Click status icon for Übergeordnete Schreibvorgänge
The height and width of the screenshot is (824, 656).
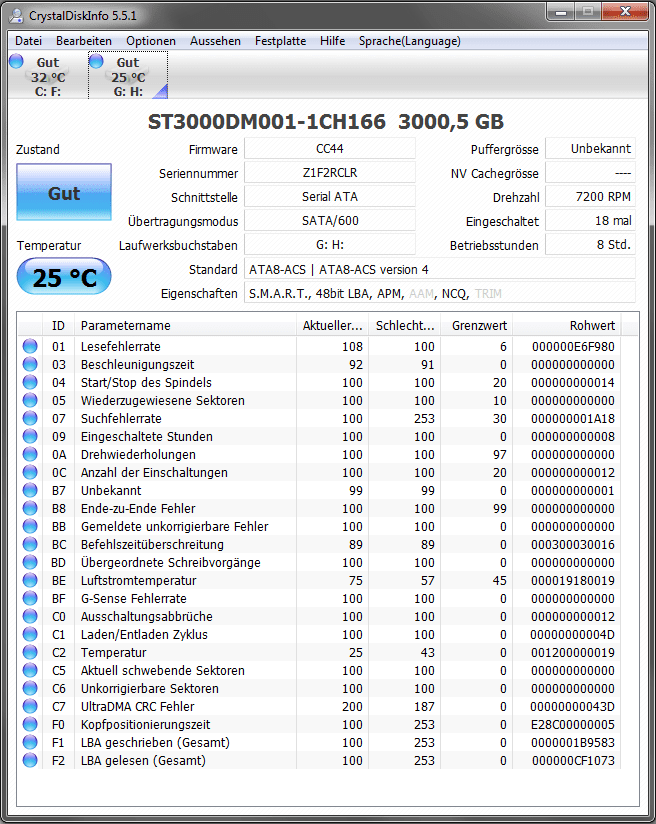tap(30, 562)
